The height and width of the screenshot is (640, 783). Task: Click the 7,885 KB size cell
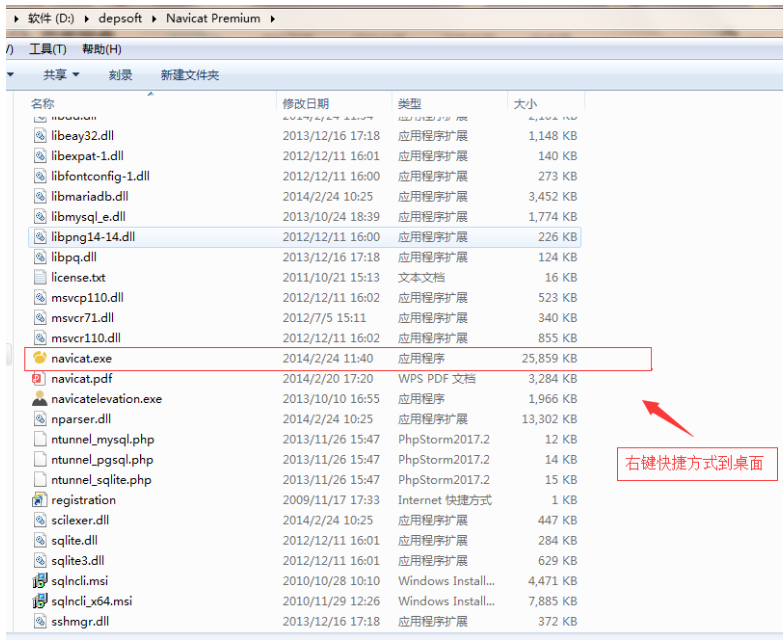[553, 601]
